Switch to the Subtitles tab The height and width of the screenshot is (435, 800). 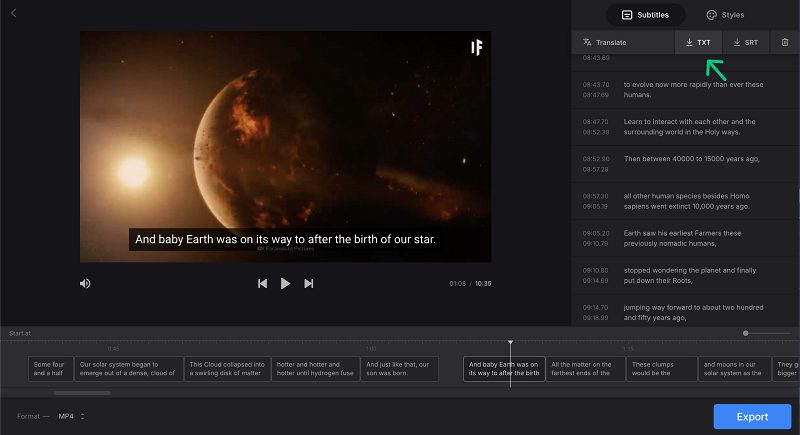[x=645, y=15]
